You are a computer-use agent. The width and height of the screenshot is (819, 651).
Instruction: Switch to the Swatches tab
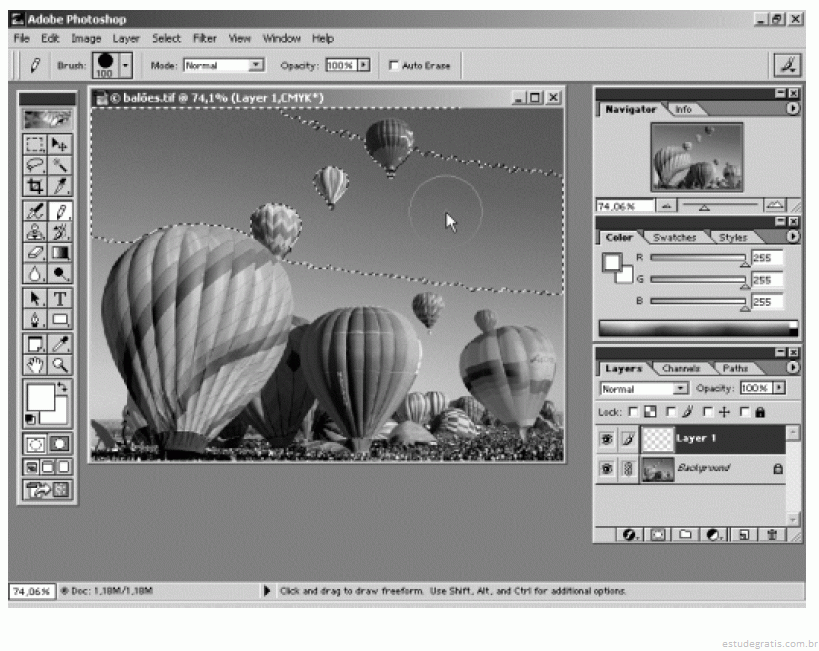(674, 238)
